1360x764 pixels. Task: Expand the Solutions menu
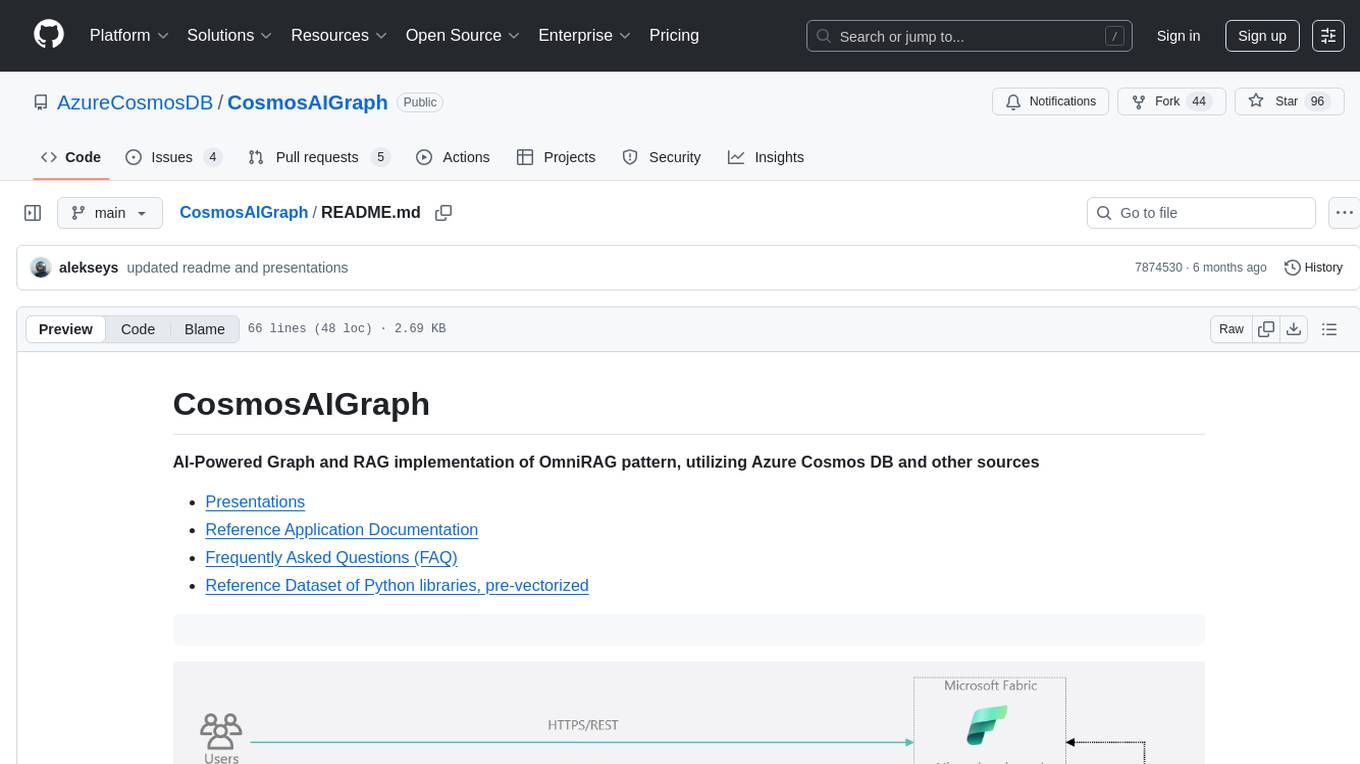click(x=230, y=35)
